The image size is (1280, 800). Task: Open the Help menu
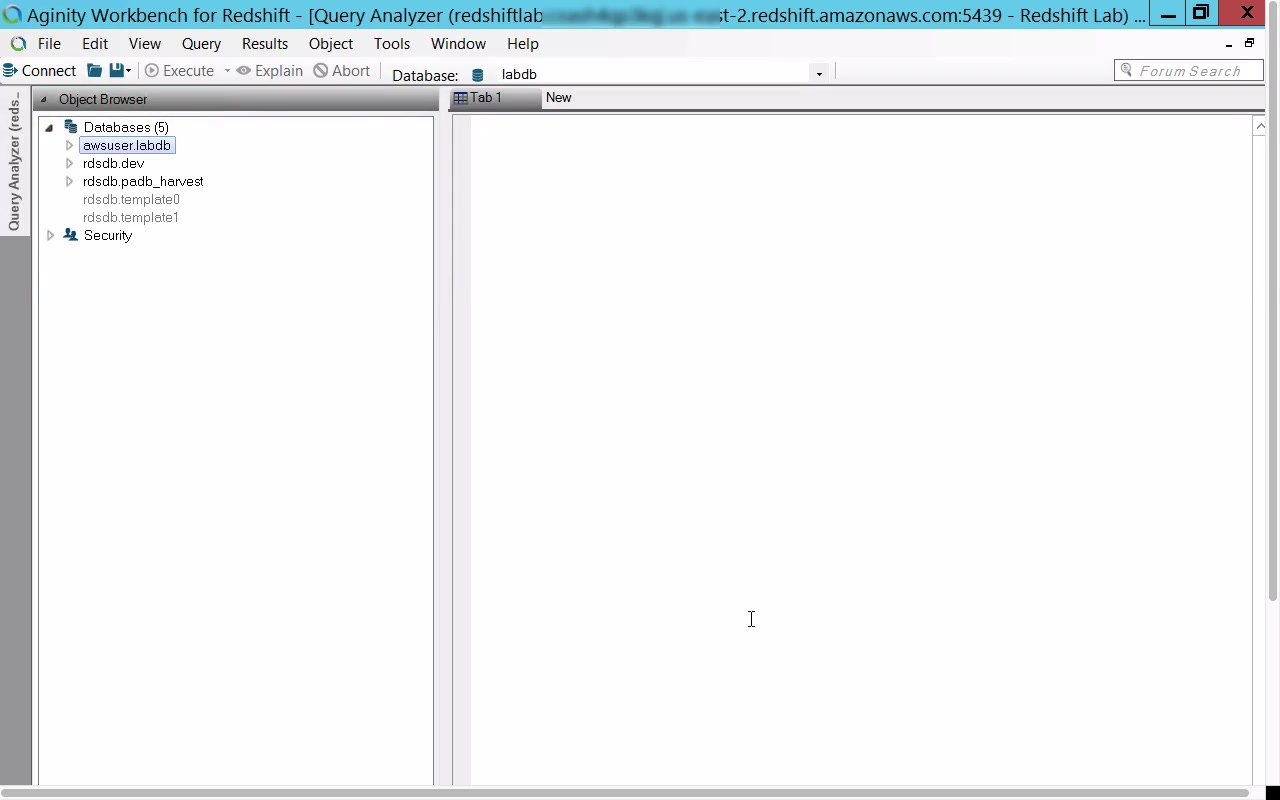pos(523,44)
